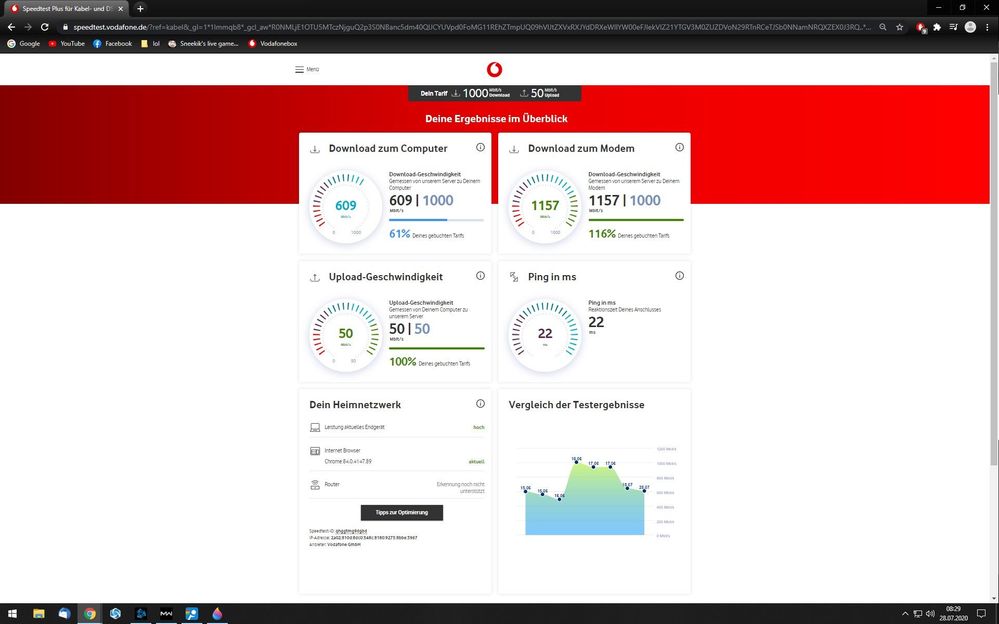Click the Internet Browser row icon

pos(315,451)
